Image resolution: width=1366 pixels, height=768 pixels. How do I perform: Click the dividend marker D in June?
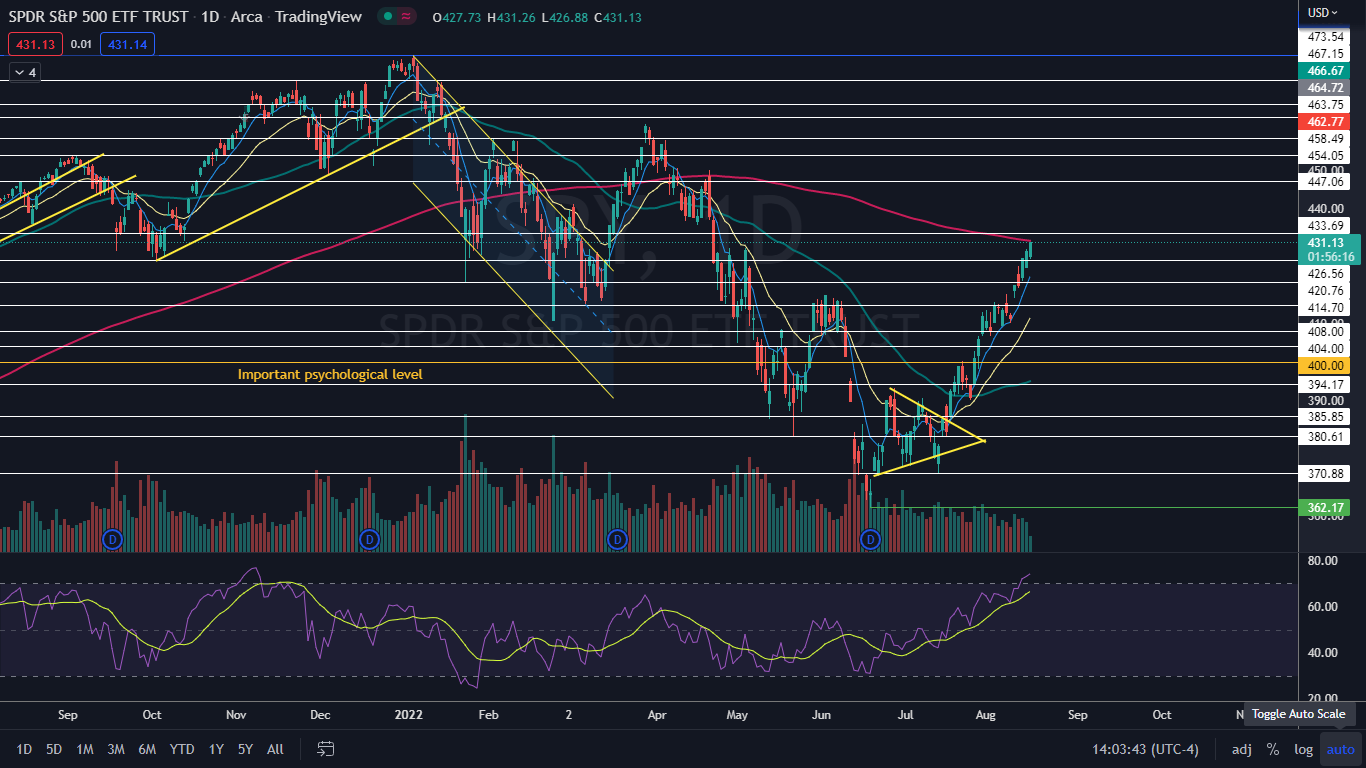pos(871,540)
